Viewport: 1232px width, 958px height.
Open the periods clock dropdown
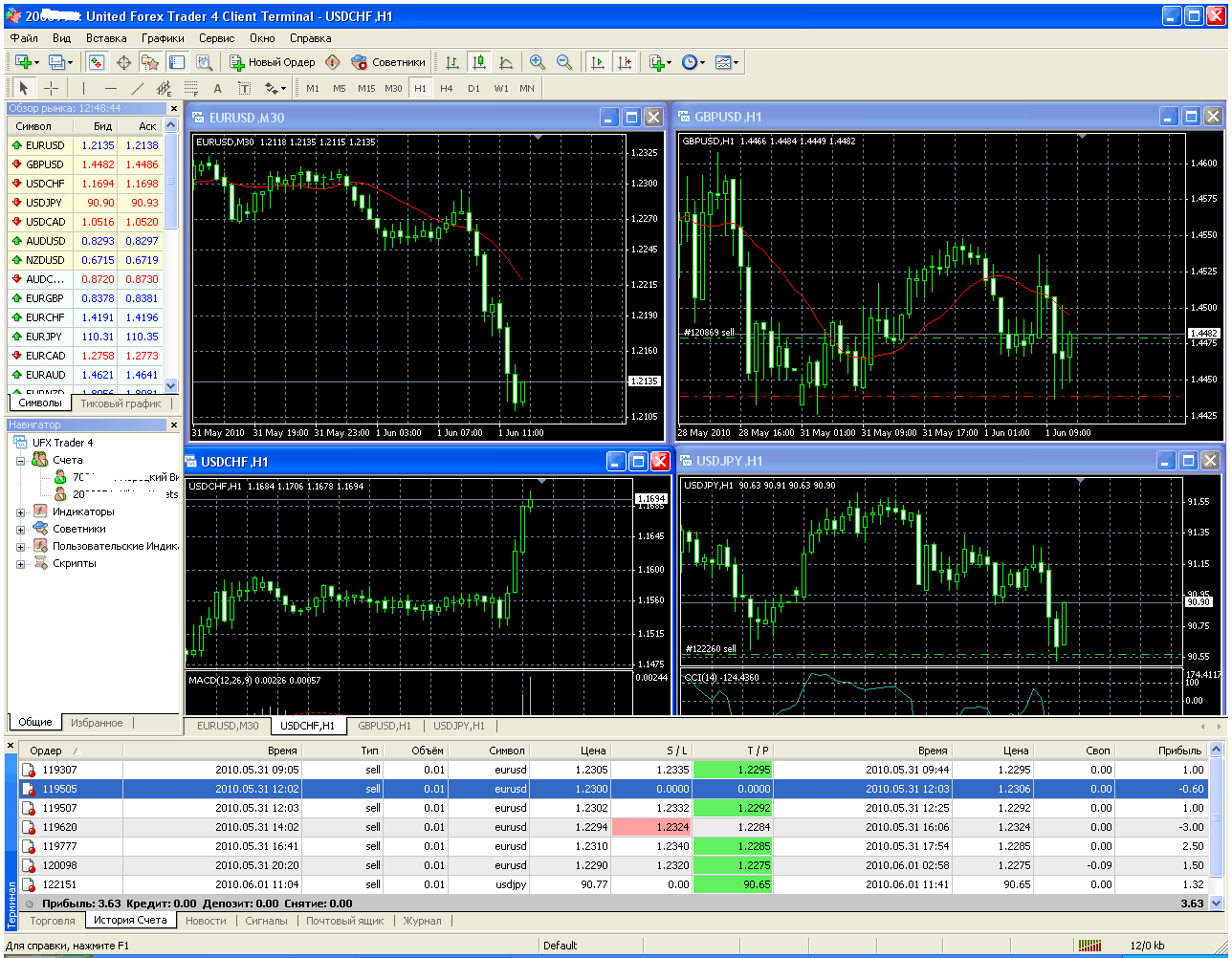693,62
